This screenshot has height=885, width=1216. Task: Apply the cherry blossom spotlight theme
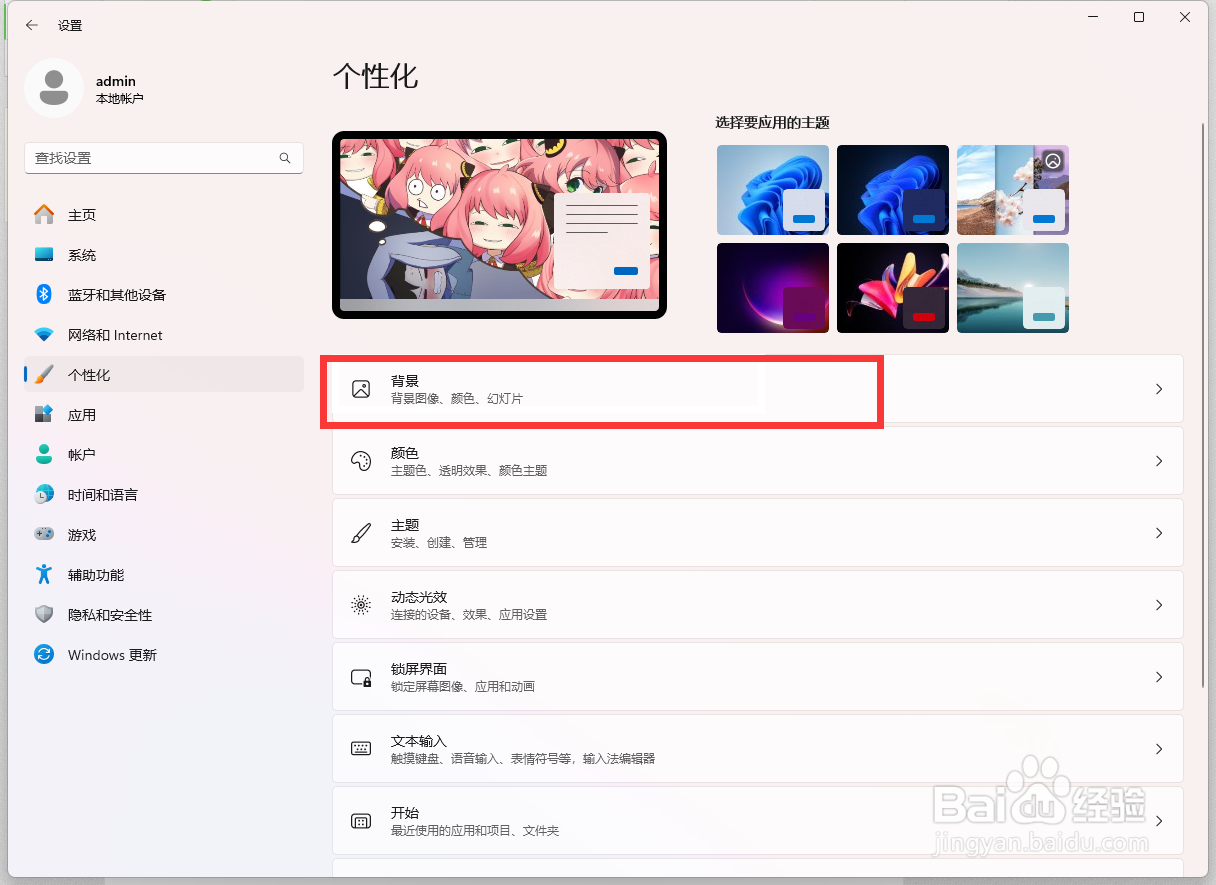pyautogui.click(x=1013, y=190)
